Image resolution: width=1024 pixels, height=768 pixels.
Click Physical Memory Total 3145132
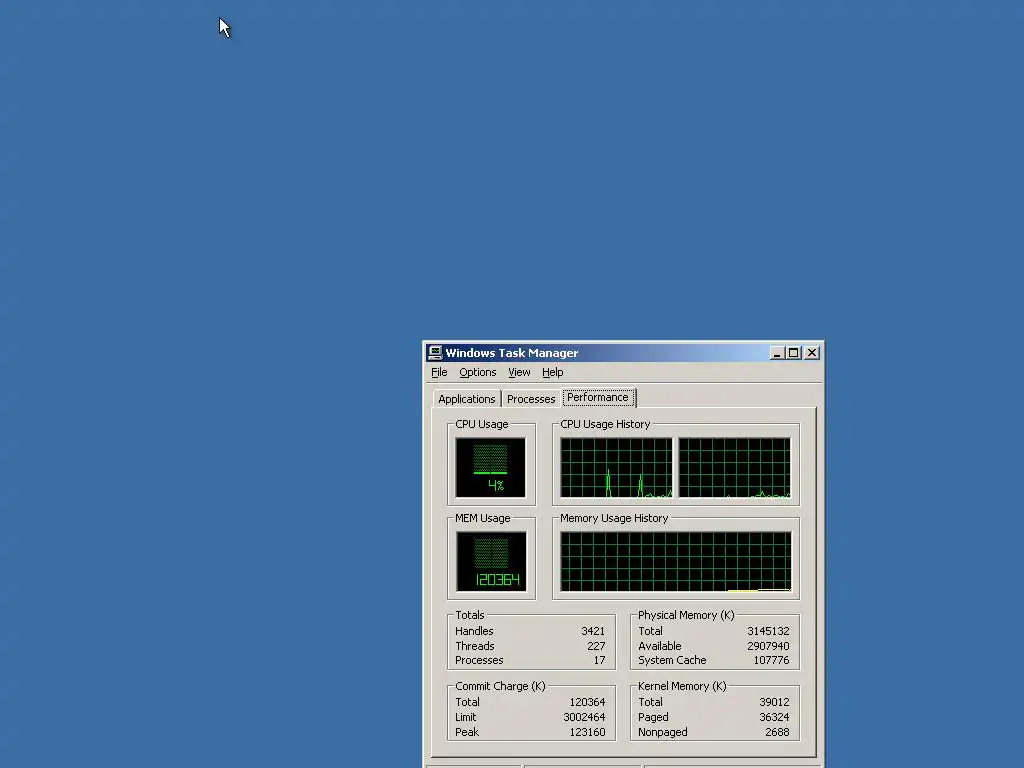pos(768,632)
